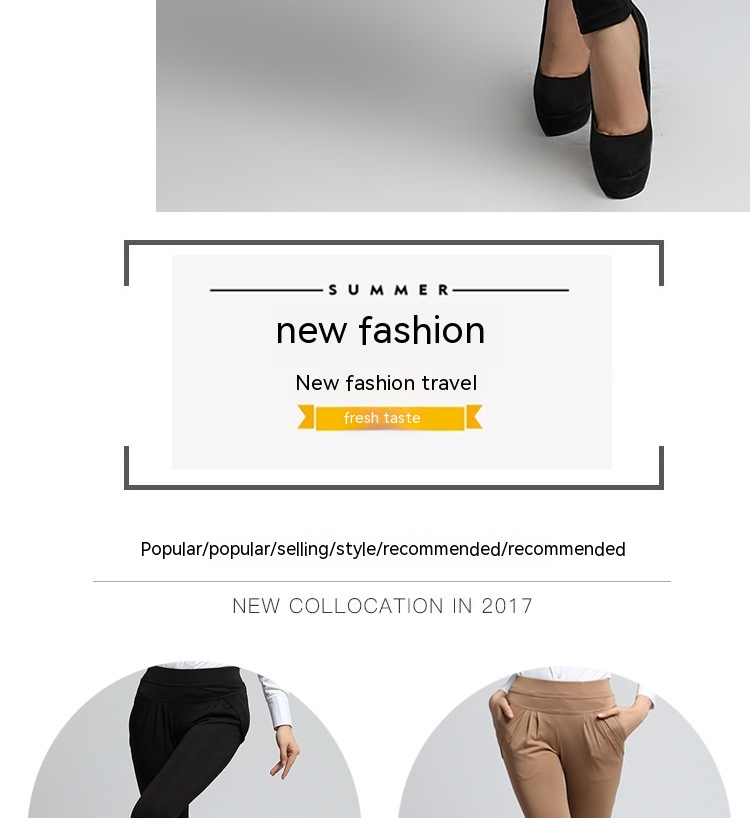Screen dimensions: 750x818
Task: Click the SUMMER heading text
Action: (x=389, y=290)
